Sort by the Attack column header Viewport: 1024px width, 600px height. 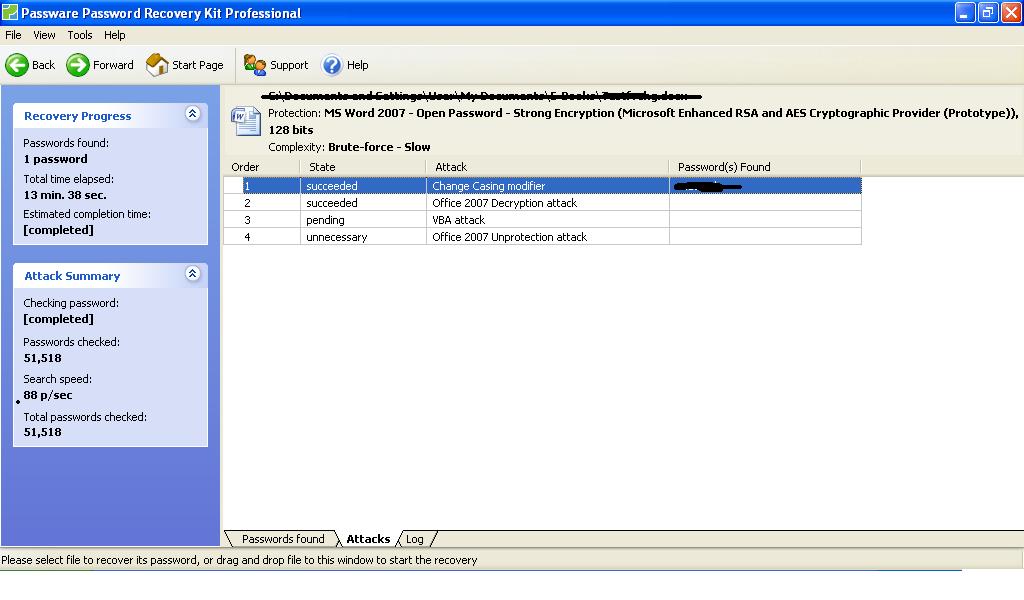tap(547, 167)
